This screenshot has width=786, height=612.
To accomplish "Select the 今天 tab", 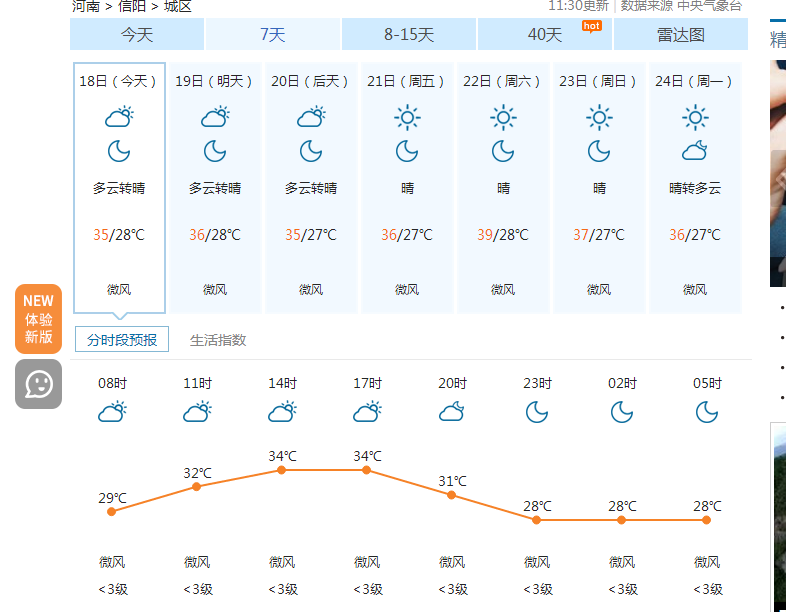I will point(137,35).
